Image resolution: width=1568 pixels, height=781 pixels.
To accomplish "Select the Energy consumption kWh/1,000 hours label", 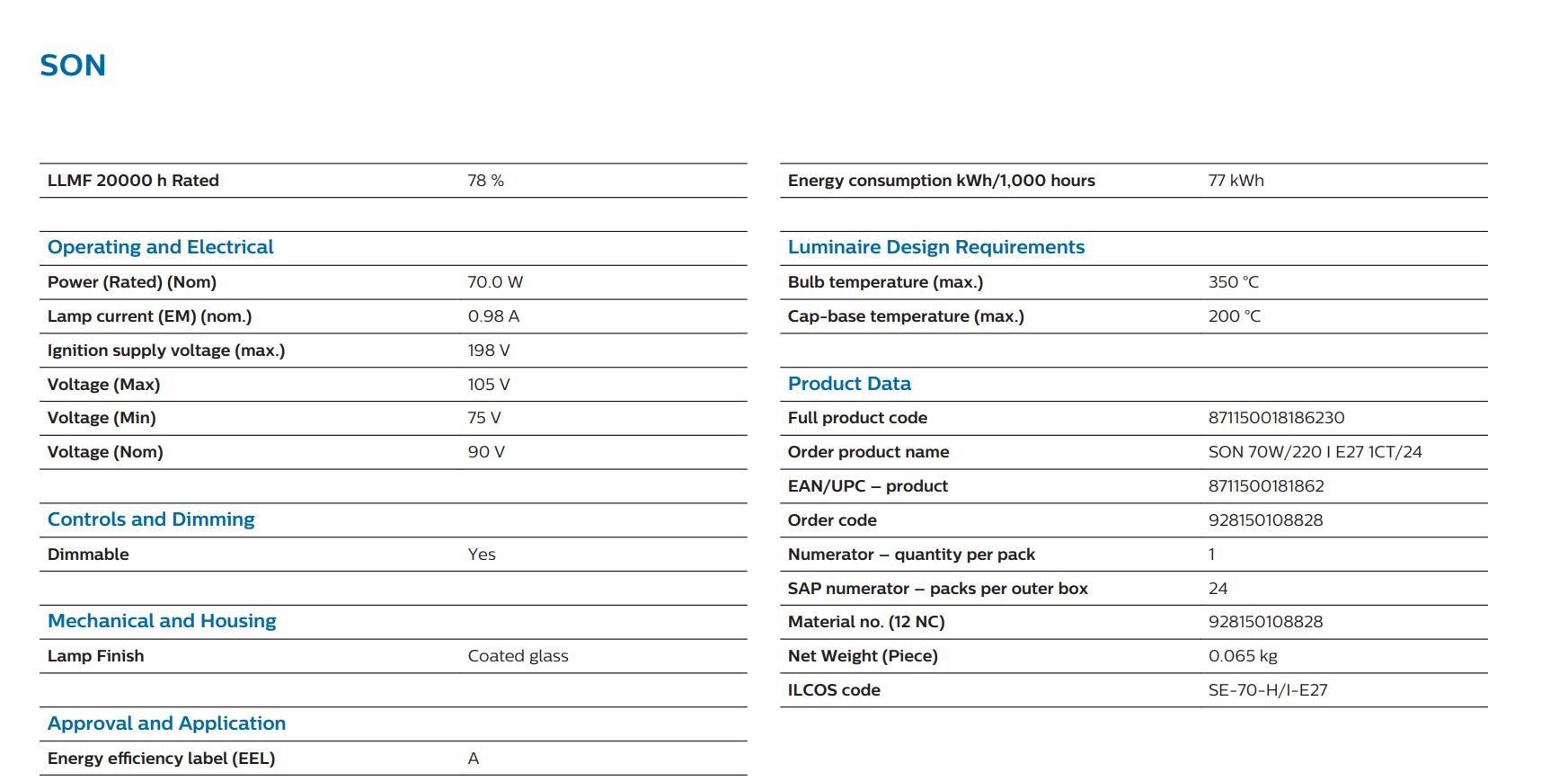I will coord(942,181).
